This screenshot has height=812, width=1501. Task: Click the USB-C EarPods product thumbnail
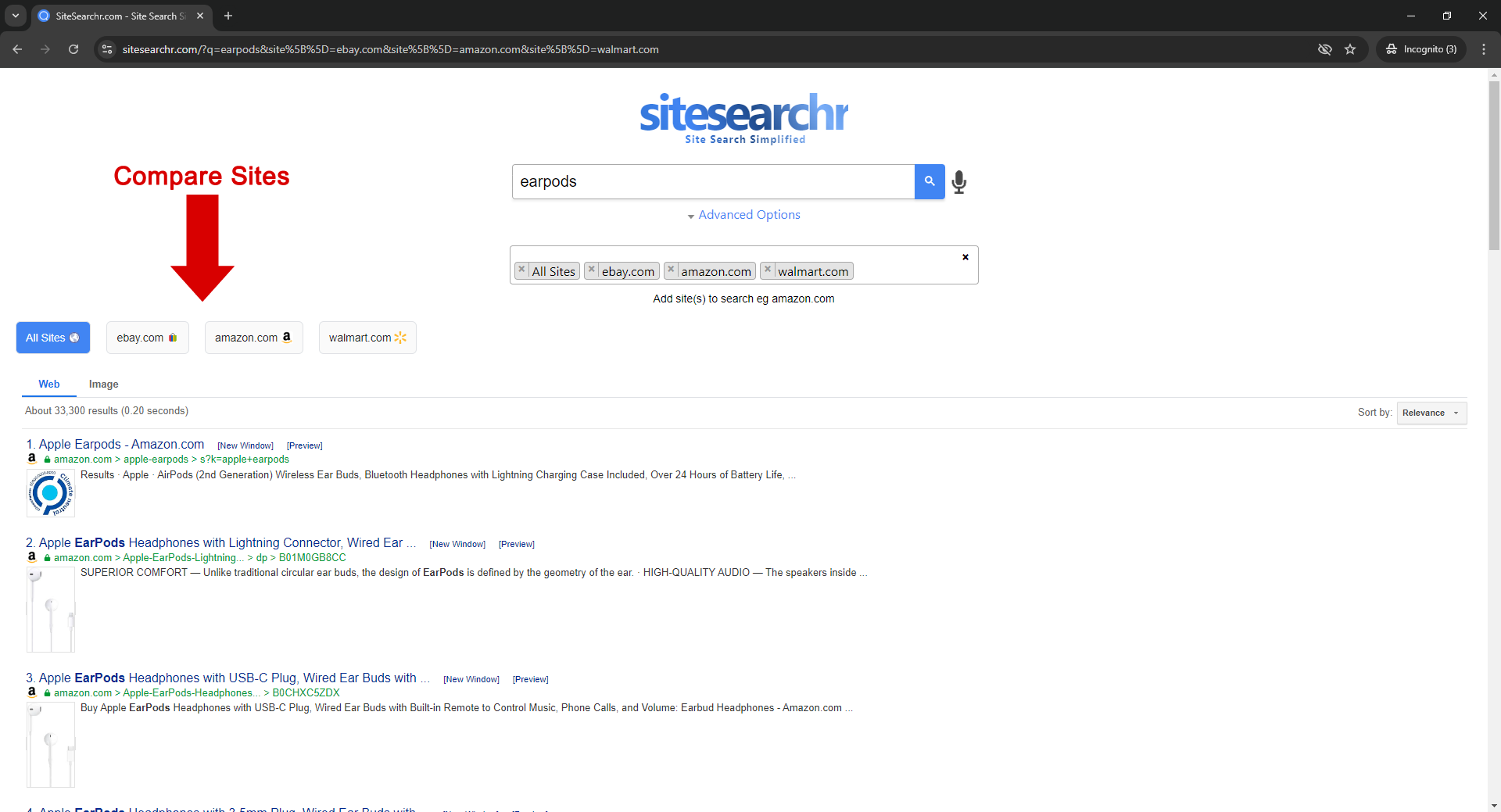coord(51,745)
